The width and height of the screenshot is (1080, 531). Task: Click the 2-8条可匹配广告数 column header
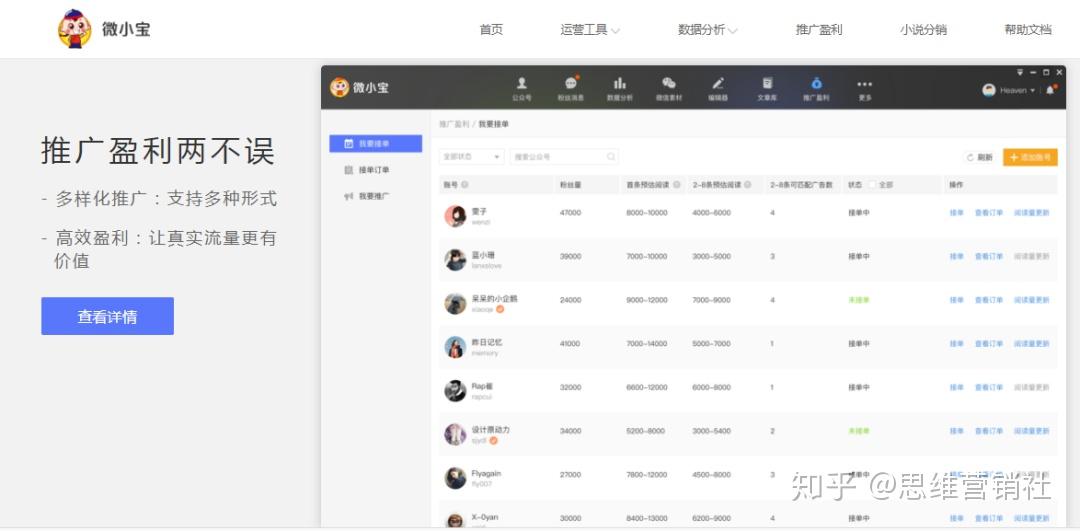click(x=801, y=185)
